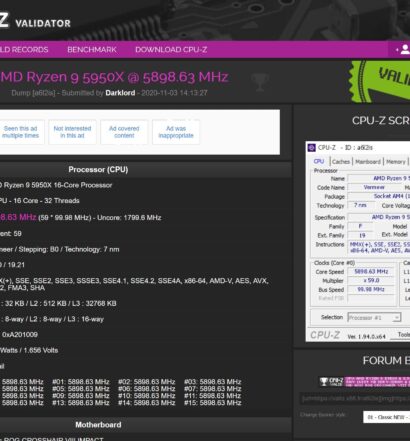
Task: Open the Benchmark menu item
Action: coord(92,50)
